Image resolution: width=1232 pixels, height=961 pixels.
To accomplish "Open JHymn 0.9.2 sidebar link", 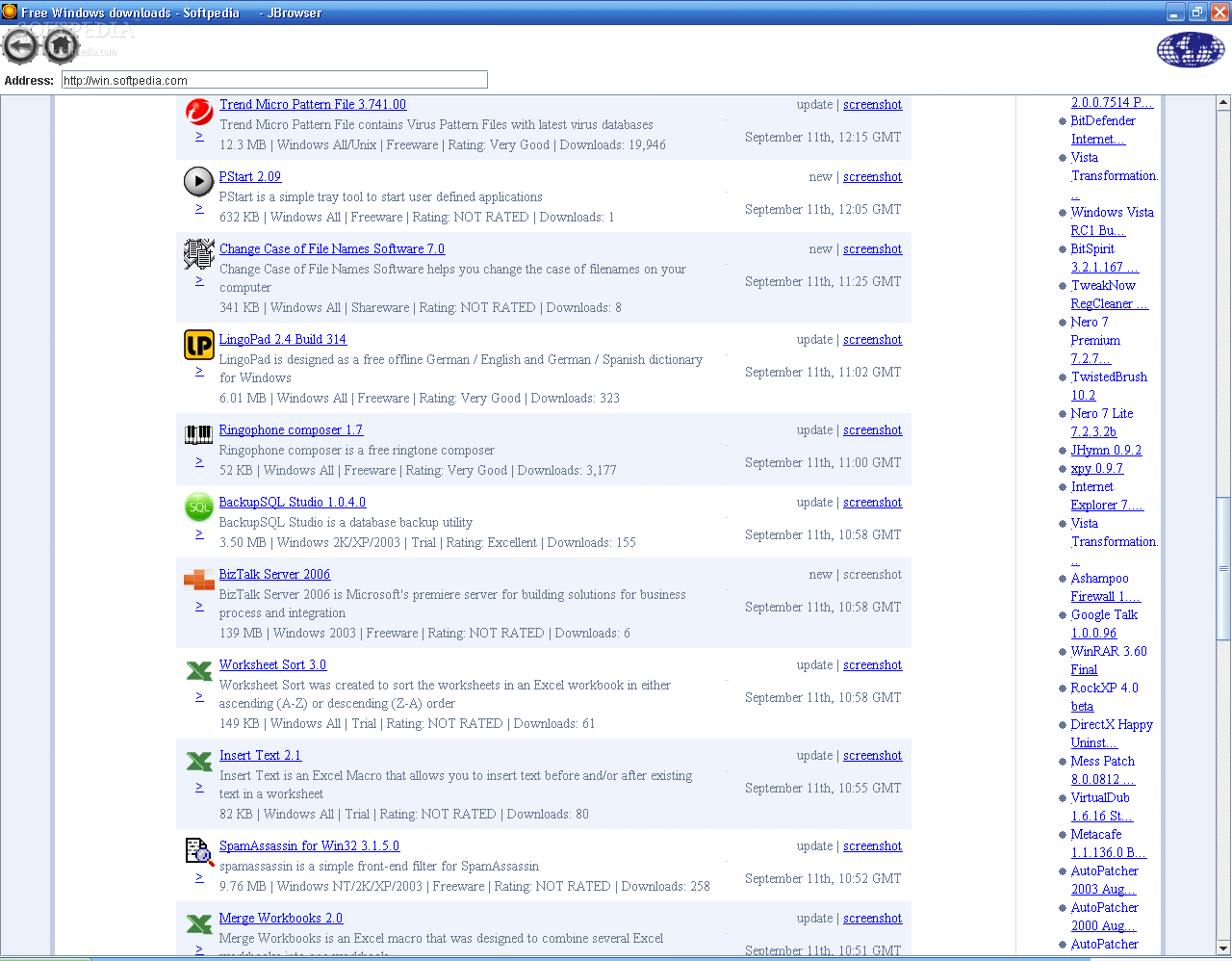I will [x=1106, y=450].
